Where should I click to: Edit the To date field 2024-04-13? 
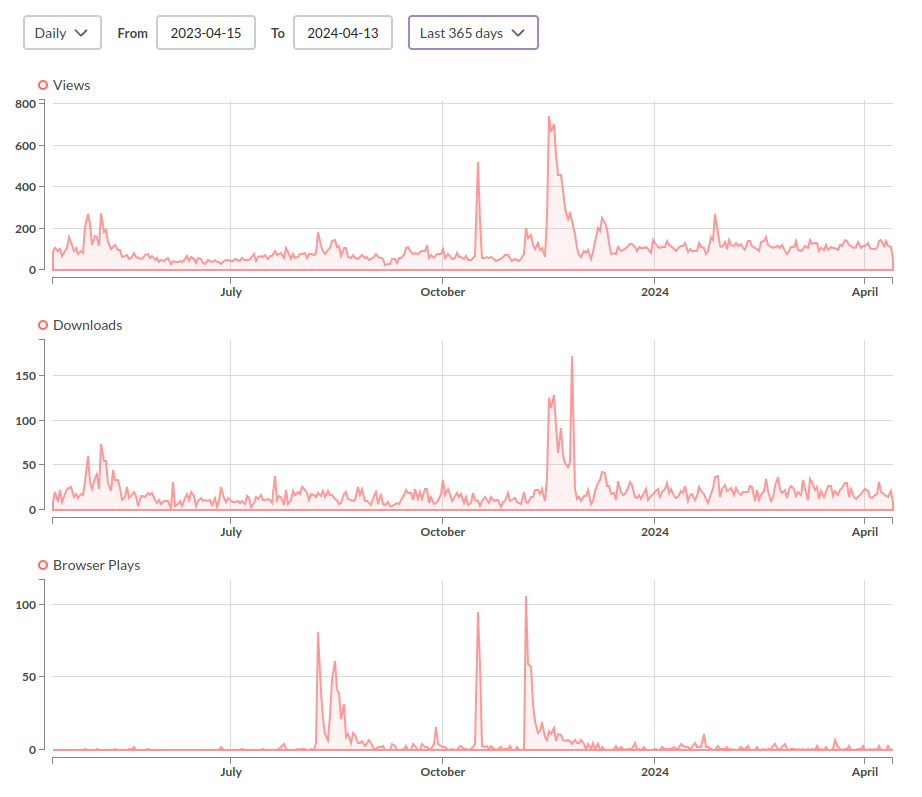pyautogui.click(x=343, y=33)
